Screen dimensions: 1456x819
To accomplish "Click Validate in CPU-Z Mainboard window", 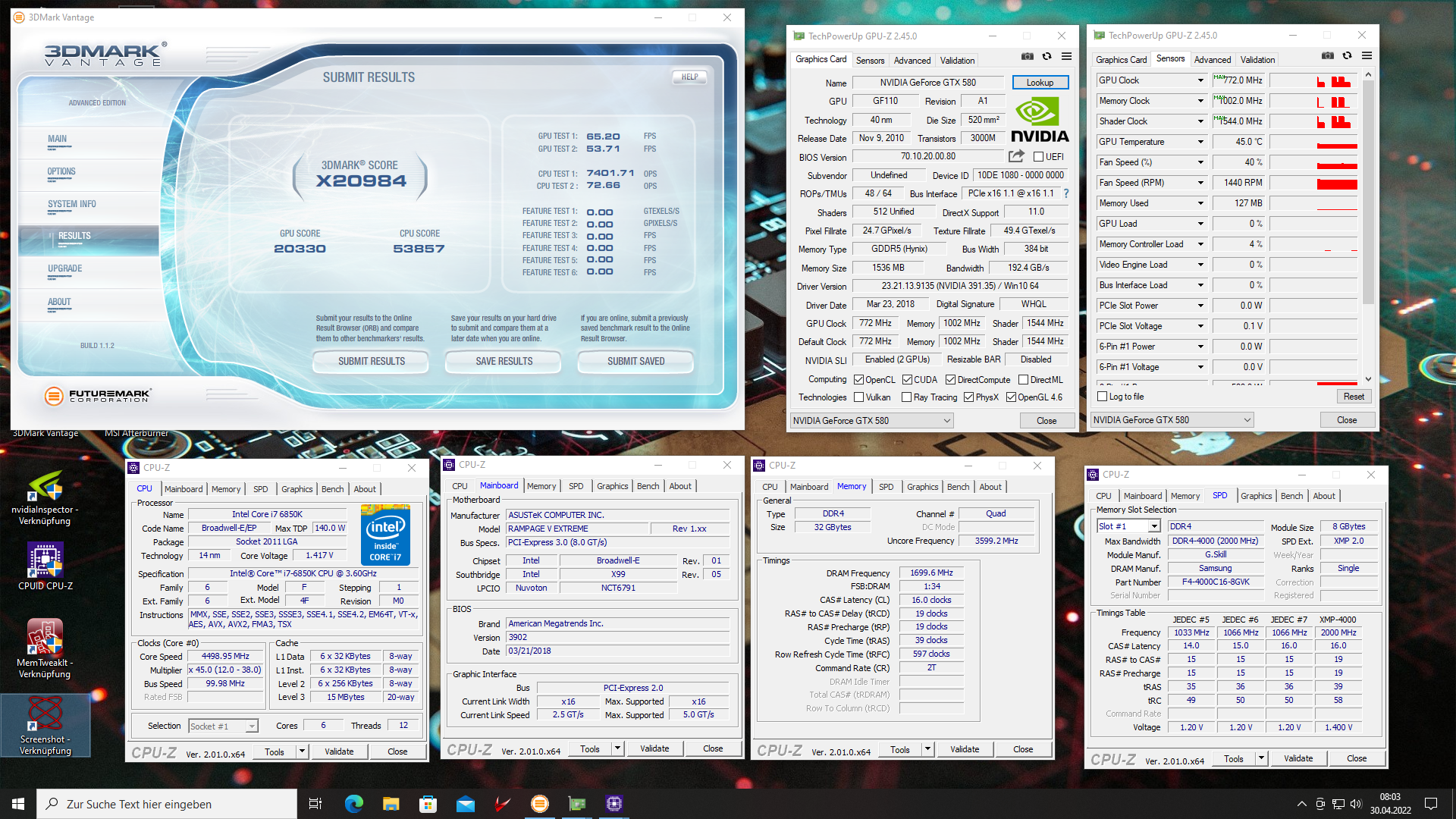I will point(654,748).
